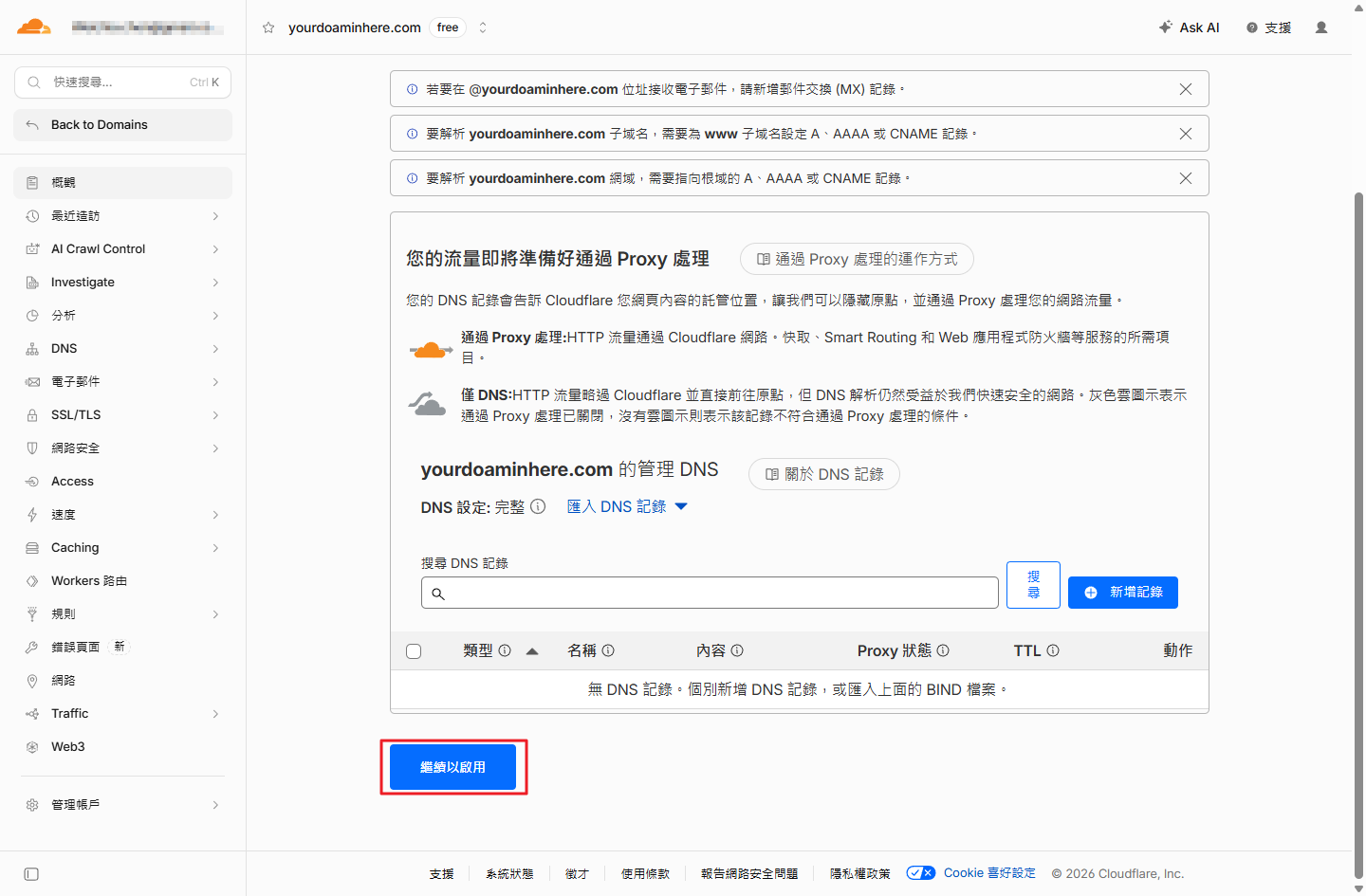Open Cookie 喜好設定

(x=989, y=873)
